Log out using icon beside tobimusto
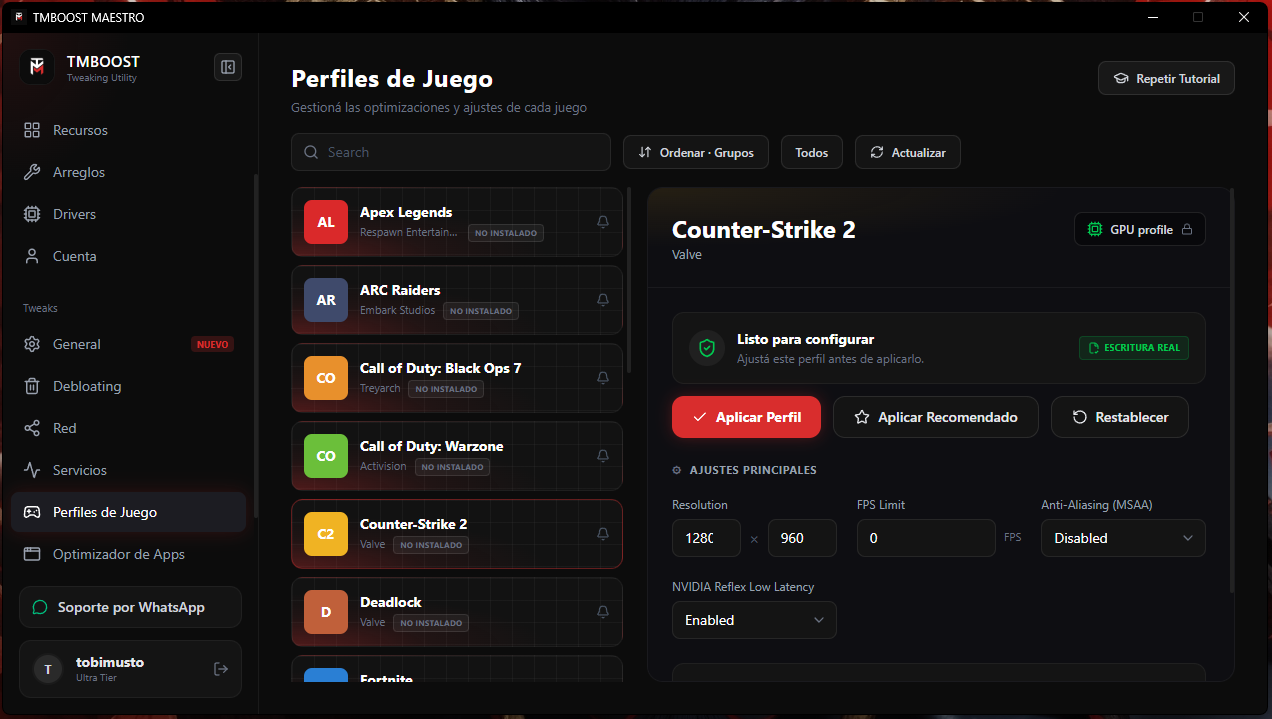This screenshot has width=1272, height=719. pos(221,669)
